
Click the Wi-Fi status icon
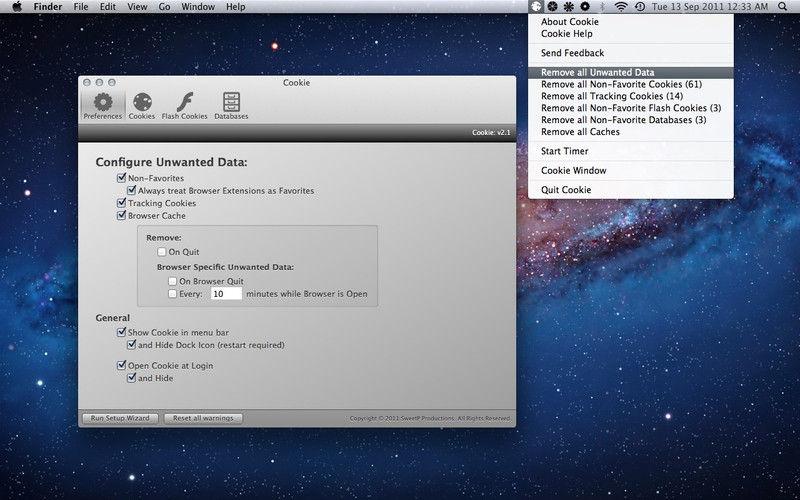(621, 7)
